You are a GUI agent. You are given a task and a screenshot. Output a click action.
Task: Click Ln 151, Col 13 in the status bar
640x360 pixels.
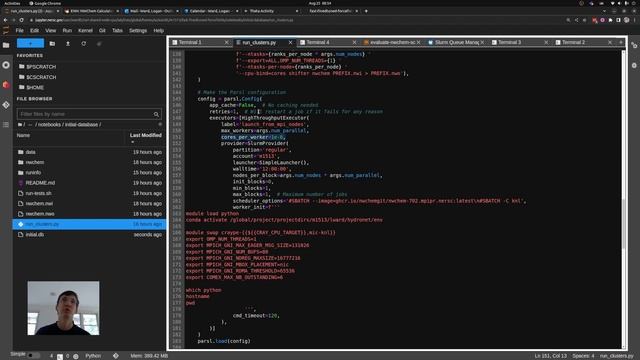[551, 356]
